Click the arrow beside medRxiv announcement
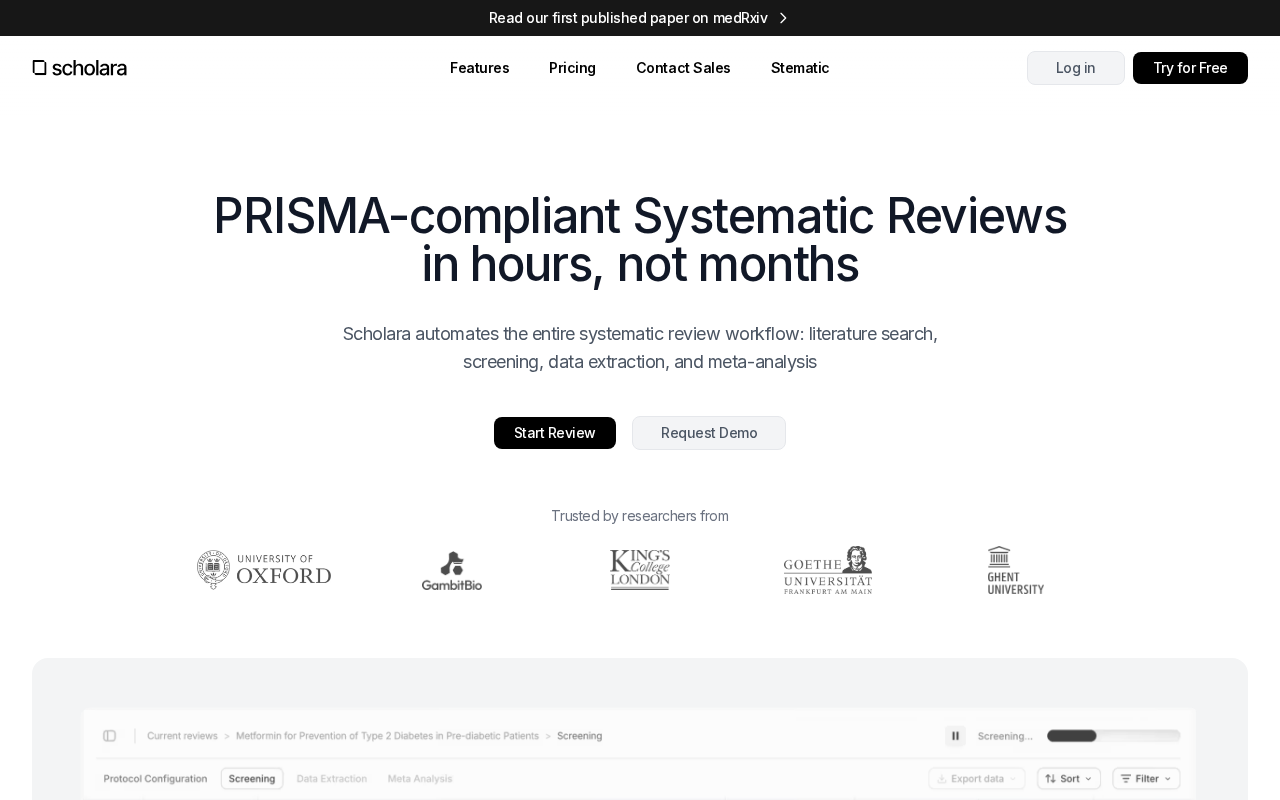 pos(783,18)
